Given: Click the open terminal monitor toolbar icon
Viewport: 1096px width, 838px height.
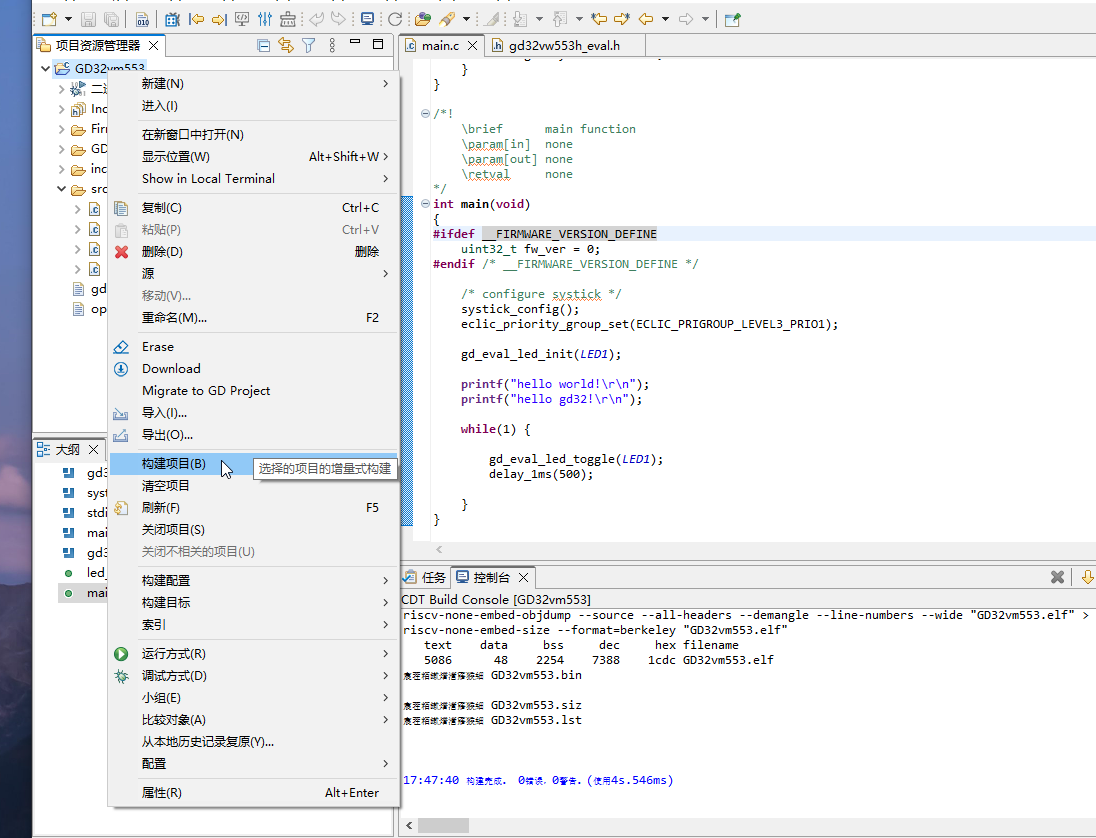Looking at the screenshot, I should (x=367, y=19).
